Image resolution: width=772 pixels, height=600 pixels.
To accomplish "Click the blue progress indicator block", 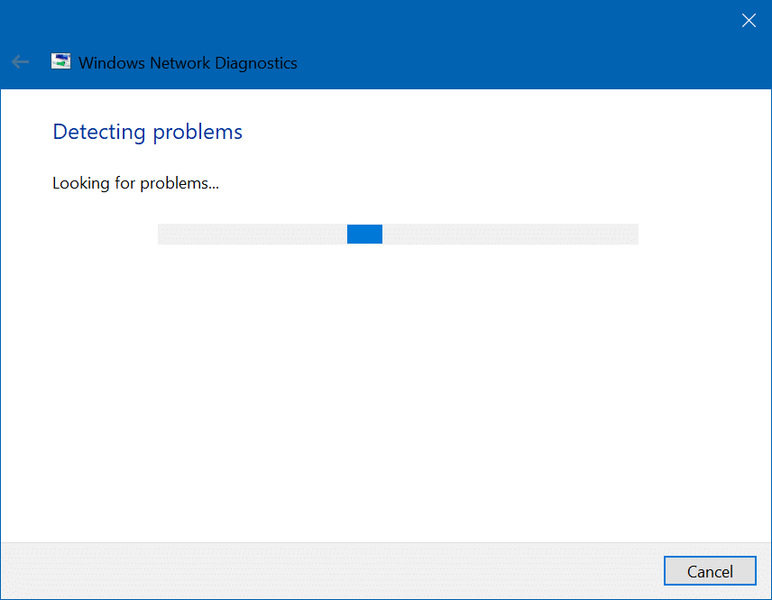I will [x=364, y=234].
